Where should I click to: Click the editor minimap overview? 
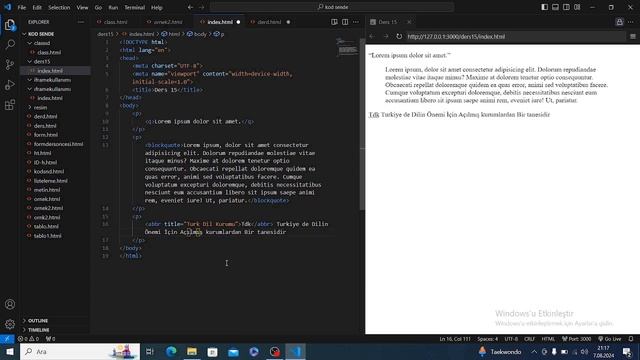pyautogui.click(x=347, y=47)
